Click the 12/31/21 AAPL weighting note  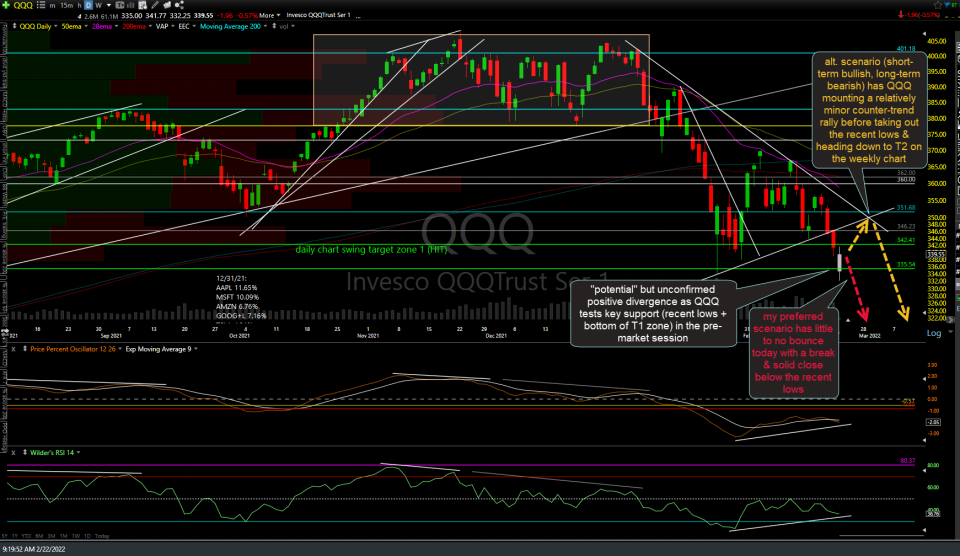[241, 297]
